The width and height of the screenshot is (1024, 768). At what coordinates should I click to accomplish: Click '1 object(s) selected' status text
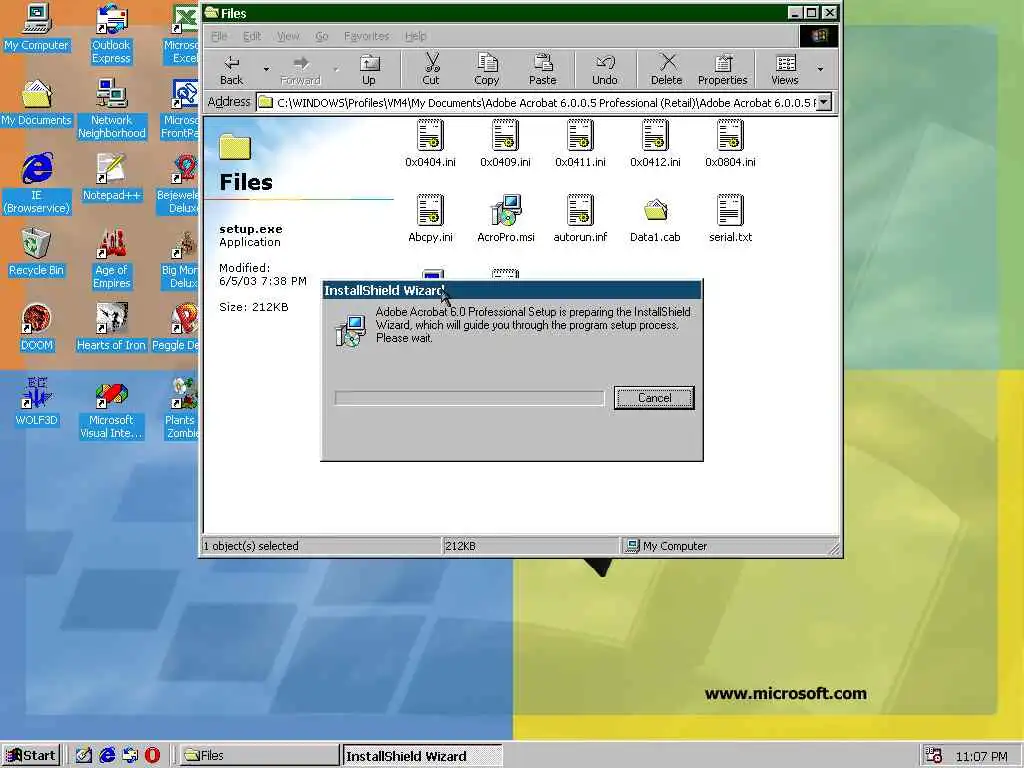point(251,546)
